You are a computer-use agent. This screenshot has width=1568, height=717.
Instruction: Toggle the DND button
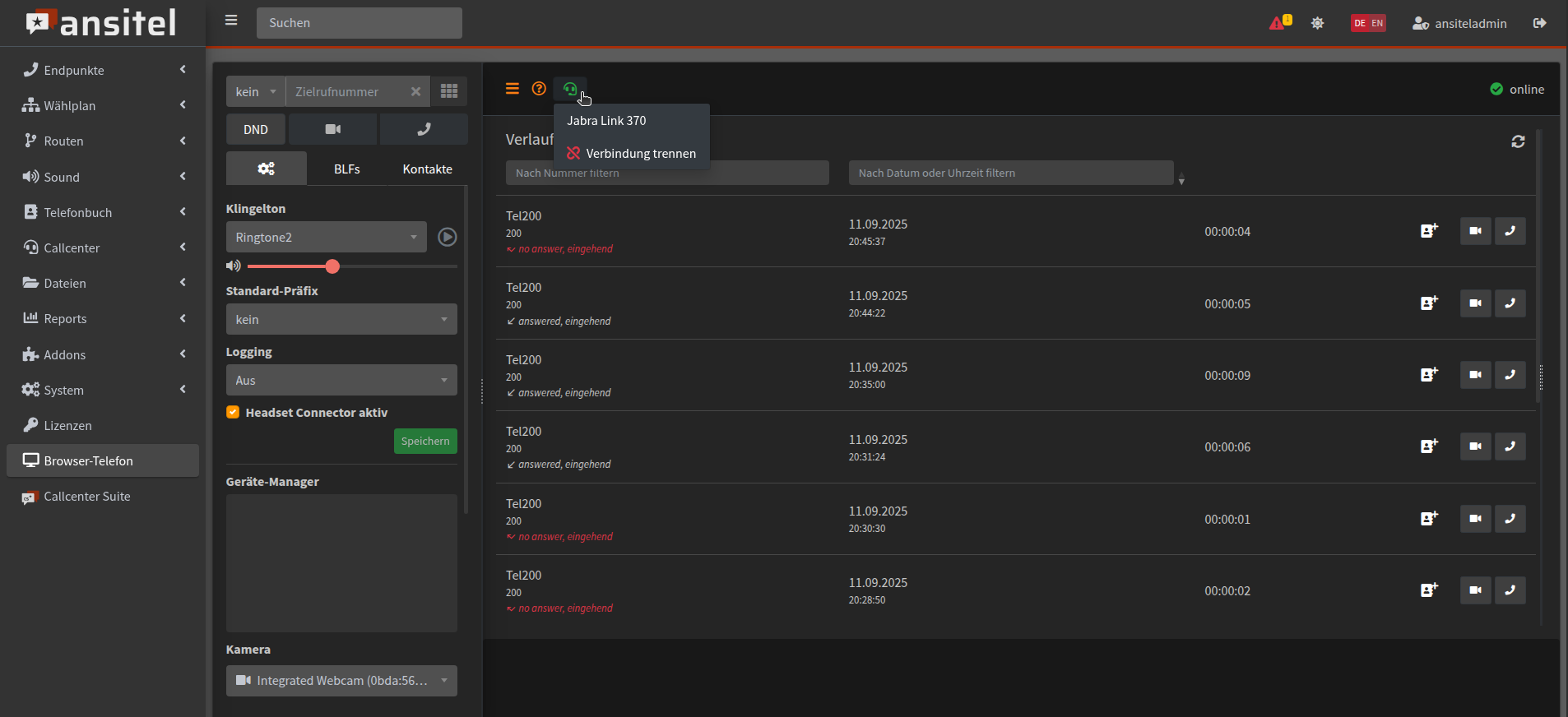coord(256,130)
